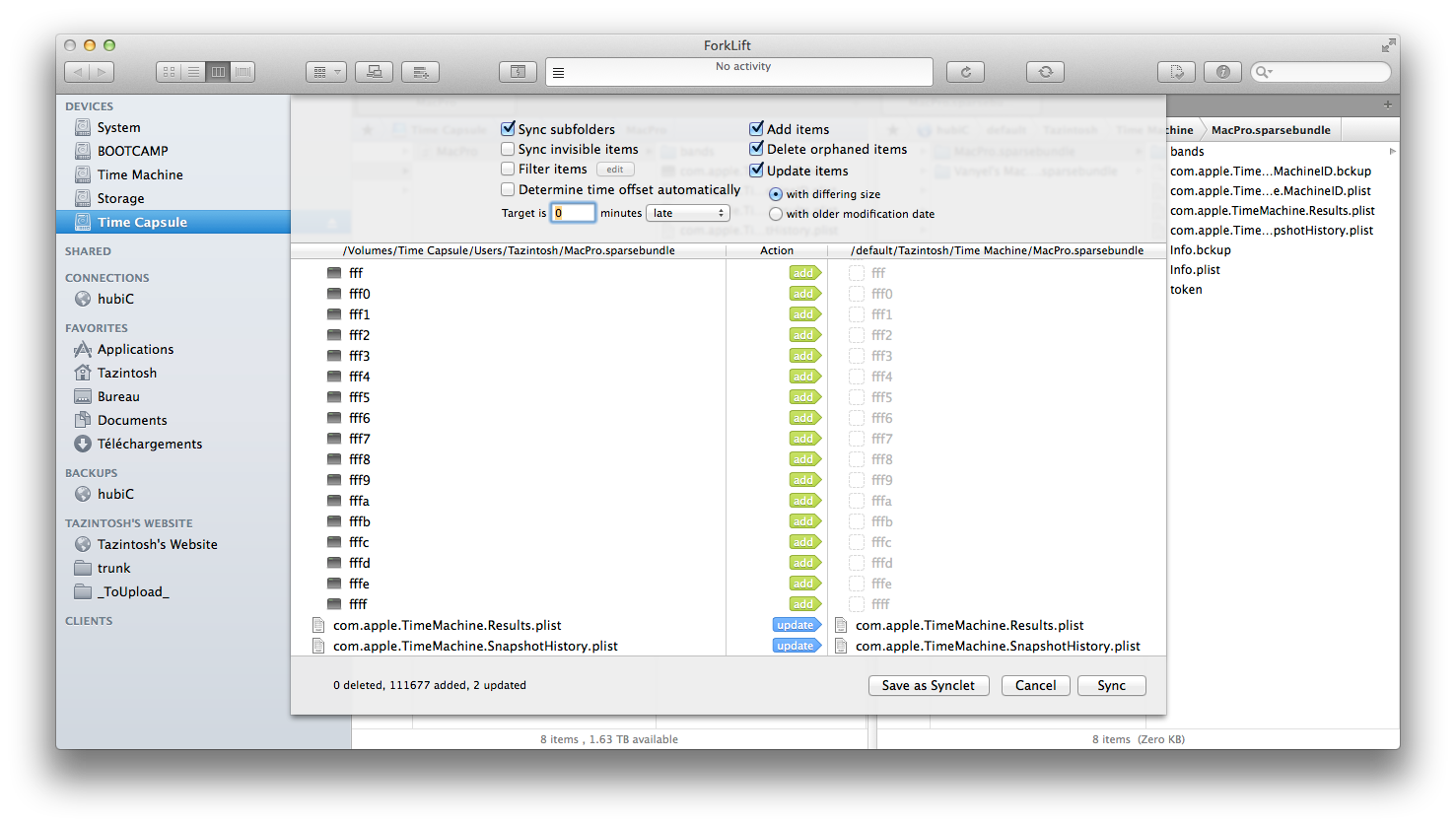Uncheck Delete orphaned items
The image size is (1456, 827).
pyautogui.click(x=757, y=149)
